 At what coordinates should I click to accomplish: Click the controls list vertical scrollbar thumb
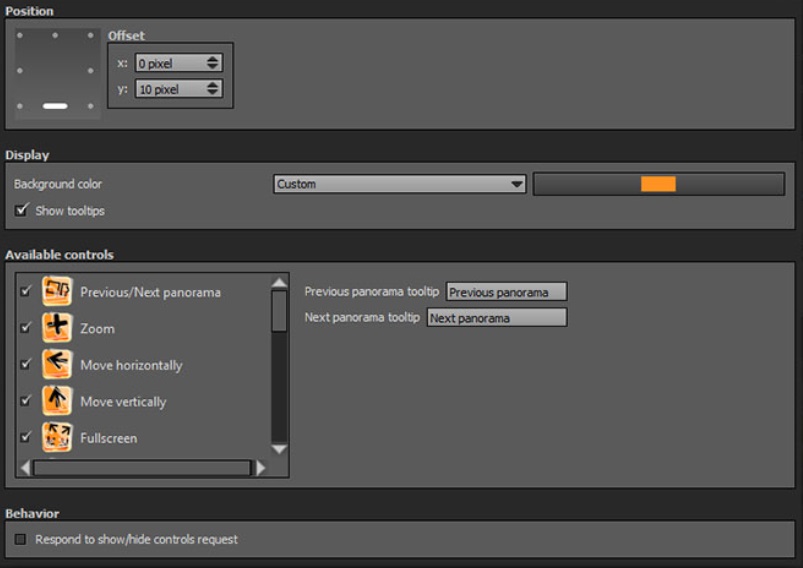click(279, 311)
